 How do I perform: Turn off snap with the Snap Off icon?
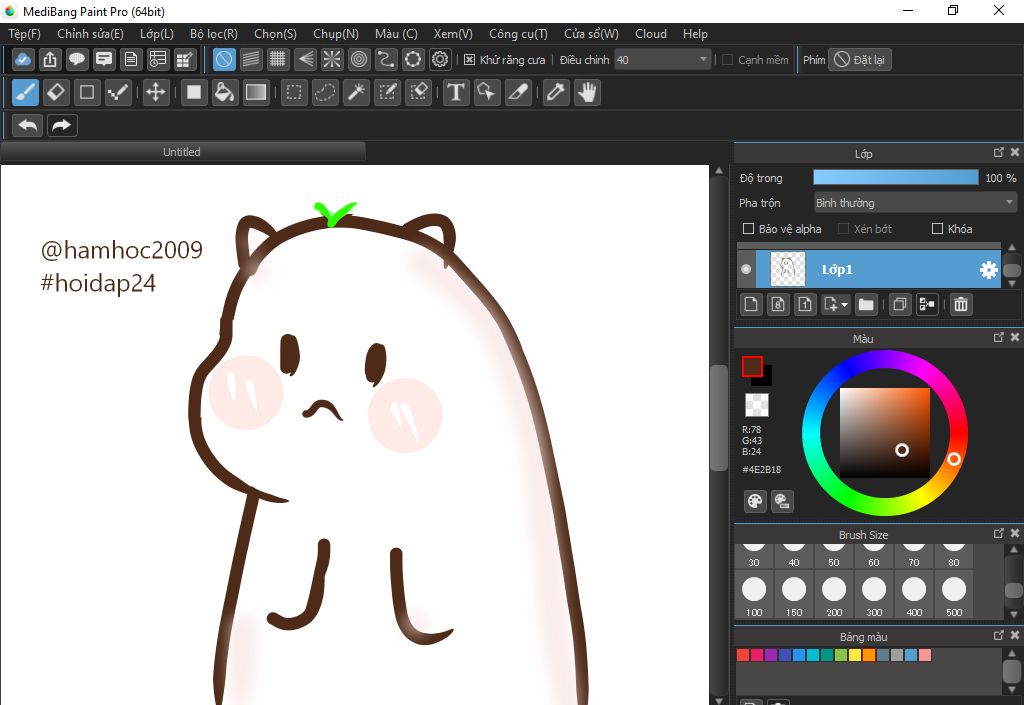[x=224, y=59]
